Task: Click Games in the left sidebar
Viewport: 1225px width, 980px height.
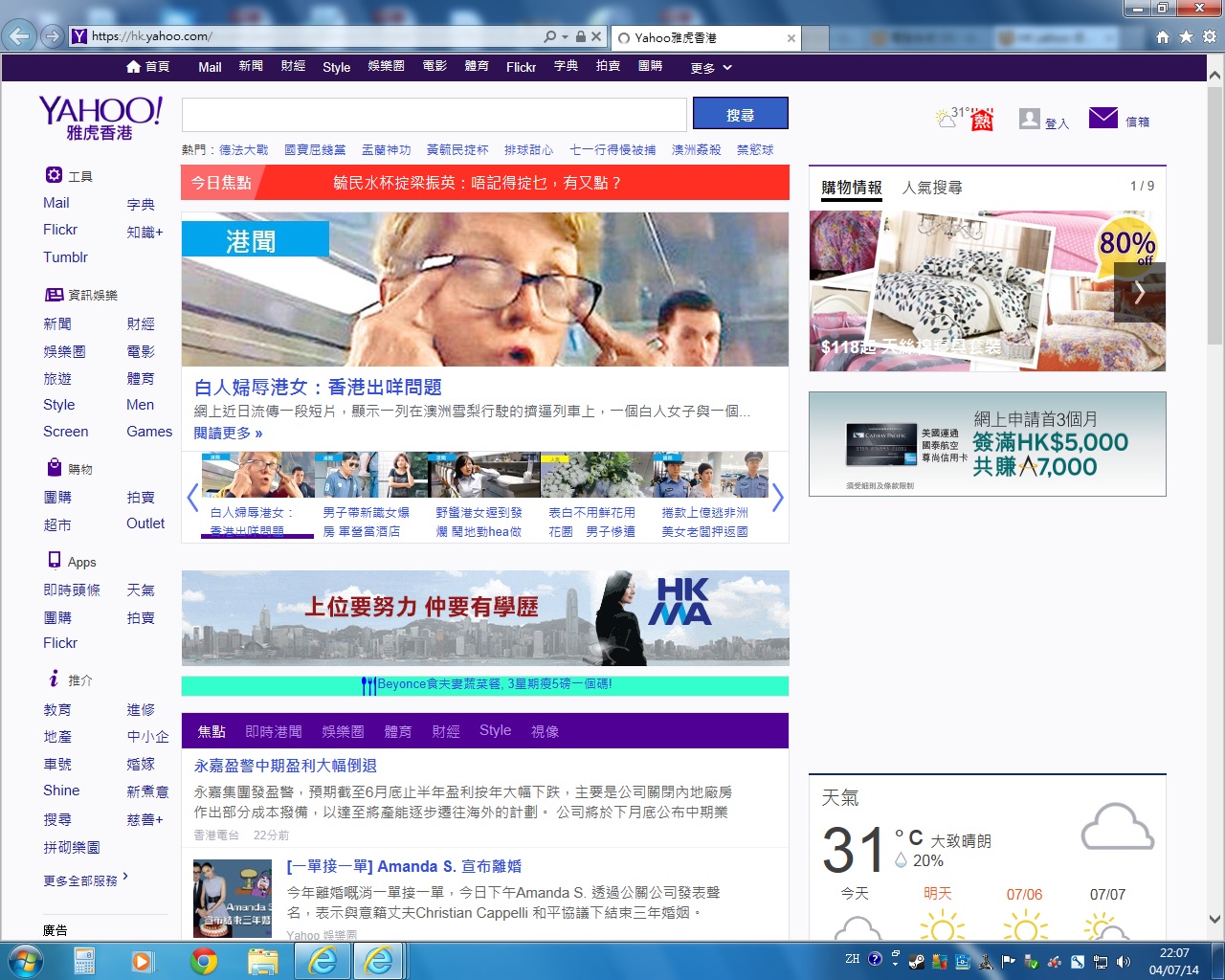Action: pyautogui.click(x=149, y=432)
